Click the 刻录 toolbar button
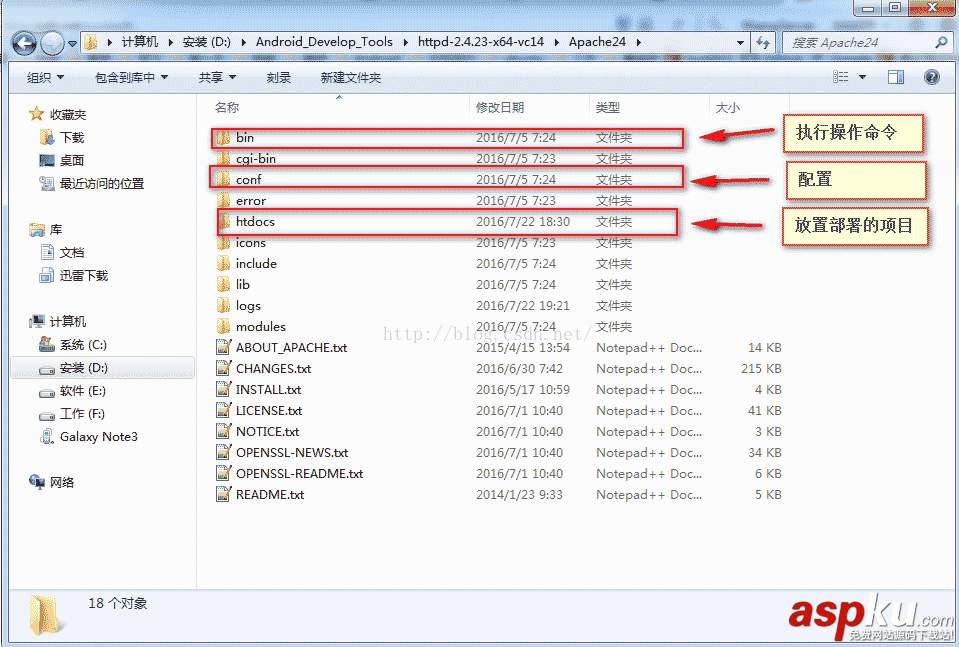Viewport: 959px width, 647px height. click(279, 78)
